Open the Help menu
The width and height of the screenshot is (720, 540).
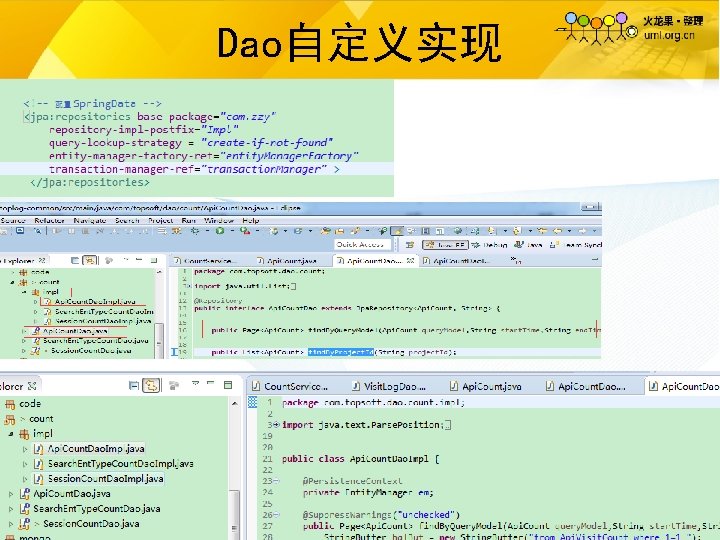pos(251,220)
